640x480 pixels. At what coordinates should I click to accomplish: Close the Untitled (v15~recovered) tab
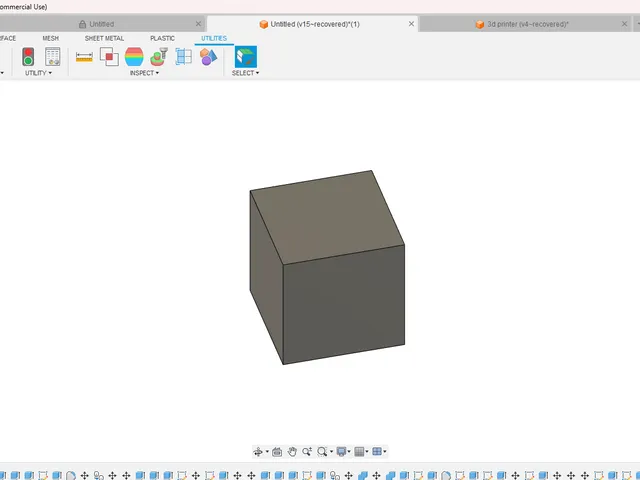(411, 24)
